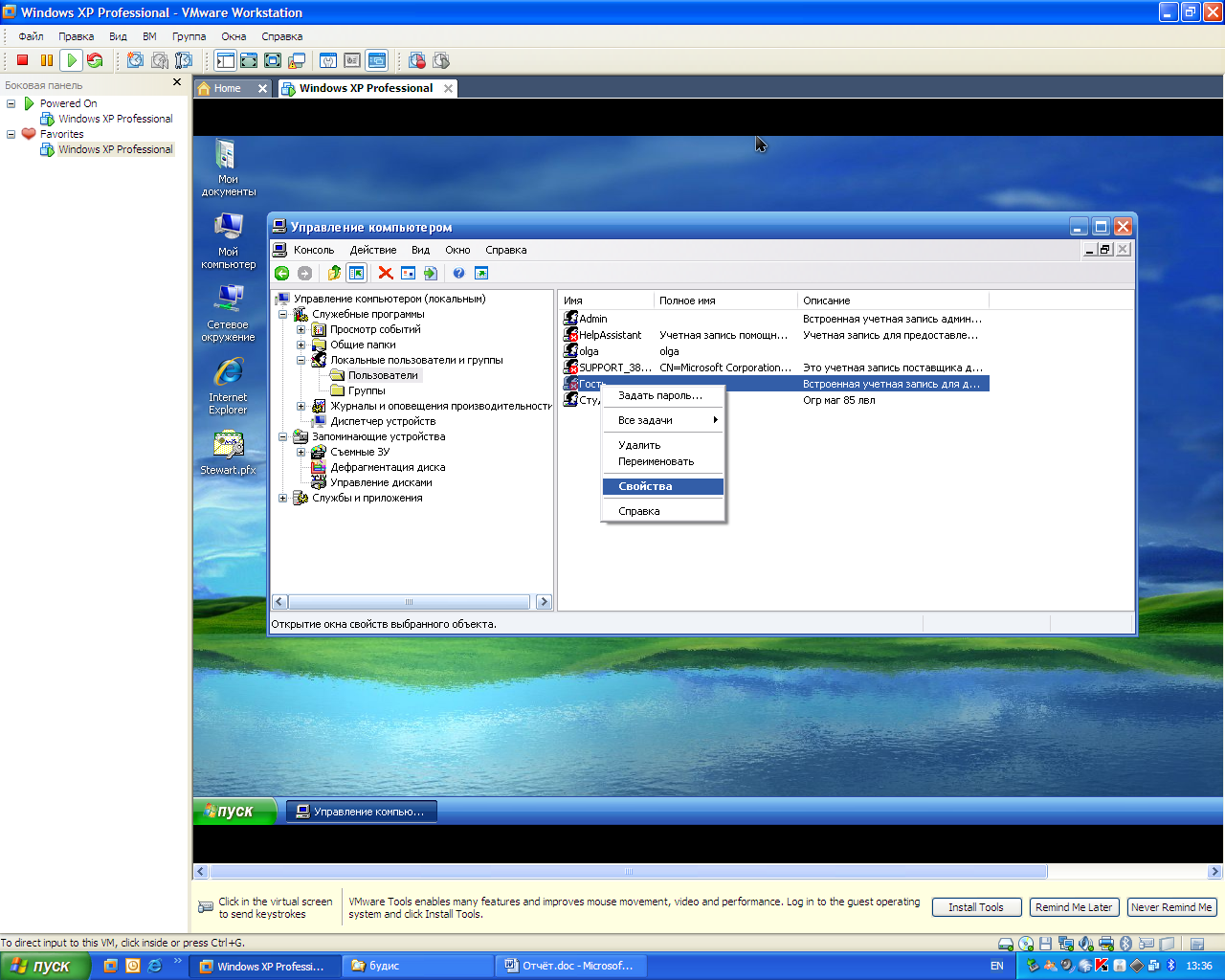The height and width of the screenshot is (980, 1225).
Task: Expand the Общие папки tree node
Action: click(x=301, y=345)
